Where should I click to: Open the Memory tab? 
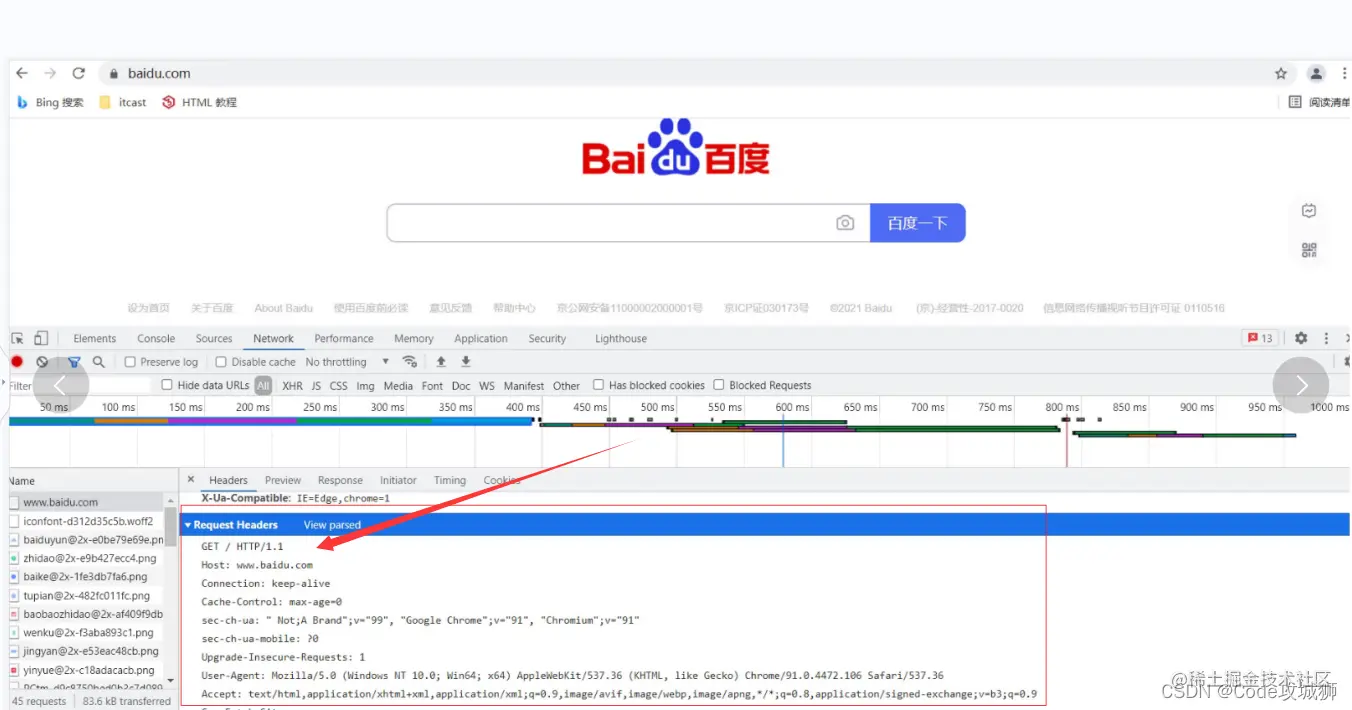(x=414, y=338)
